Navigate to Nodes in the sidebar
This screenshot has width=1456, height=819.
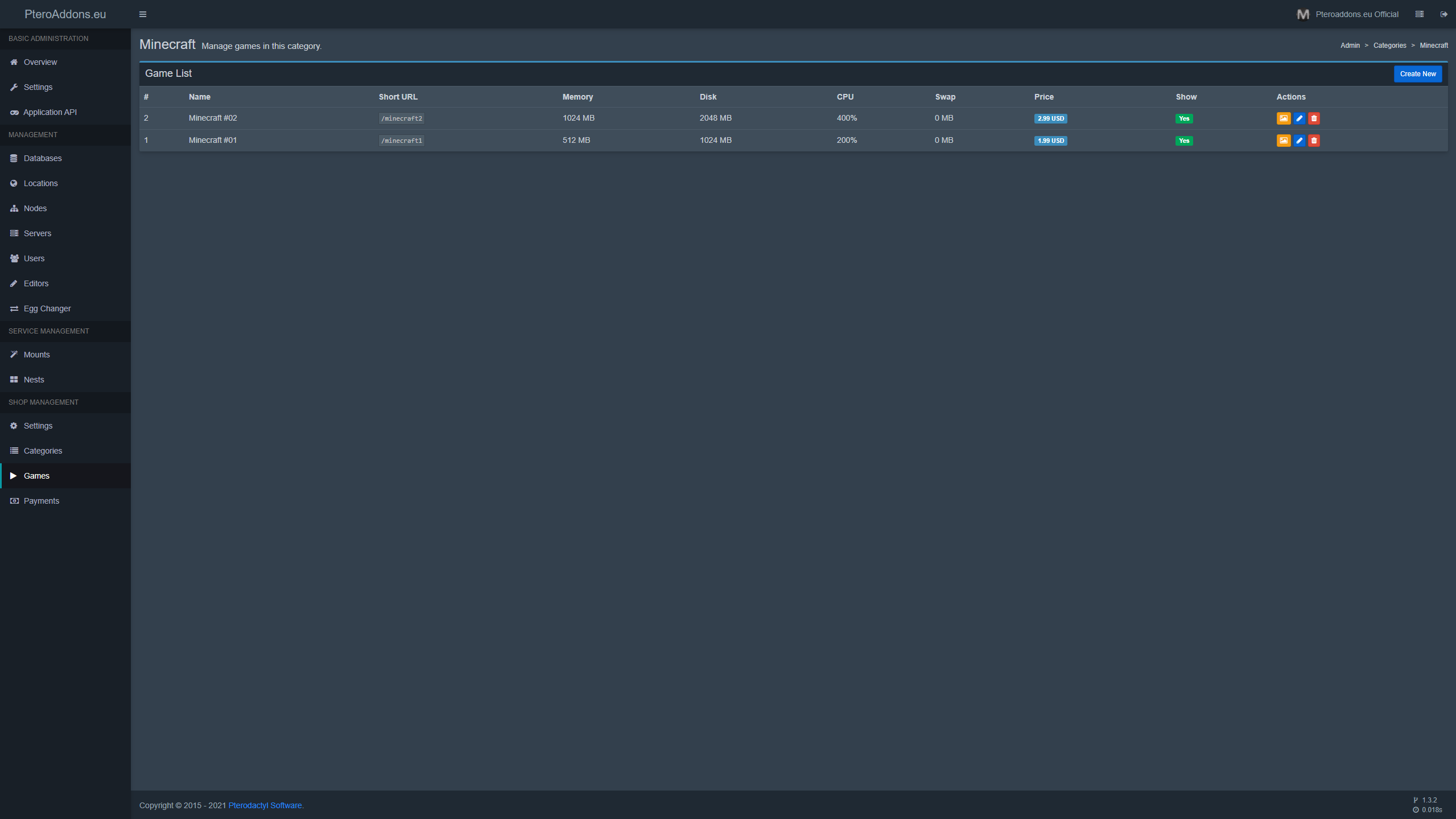pos(35,208)
